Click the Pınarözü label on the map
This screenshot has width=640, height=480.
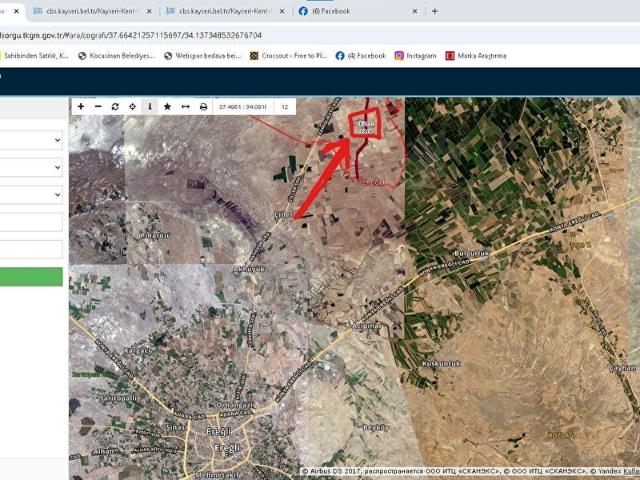[156, 235]
